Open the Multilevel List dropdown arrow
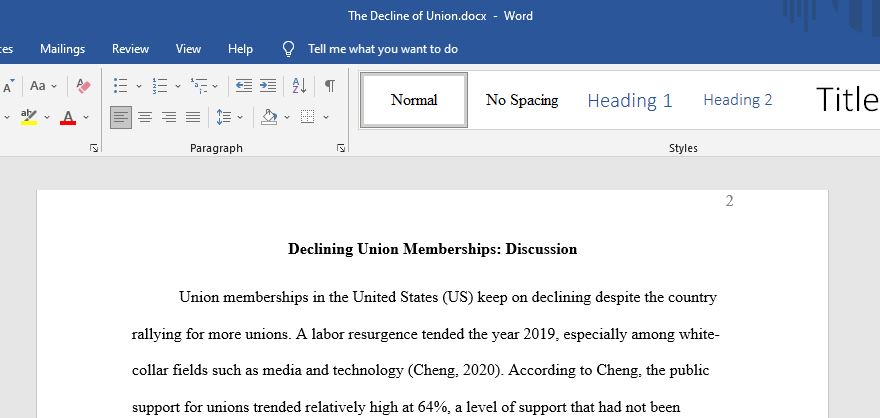This screenshot has height=418, width=880. pyautogui.click(x=215, y=86)
